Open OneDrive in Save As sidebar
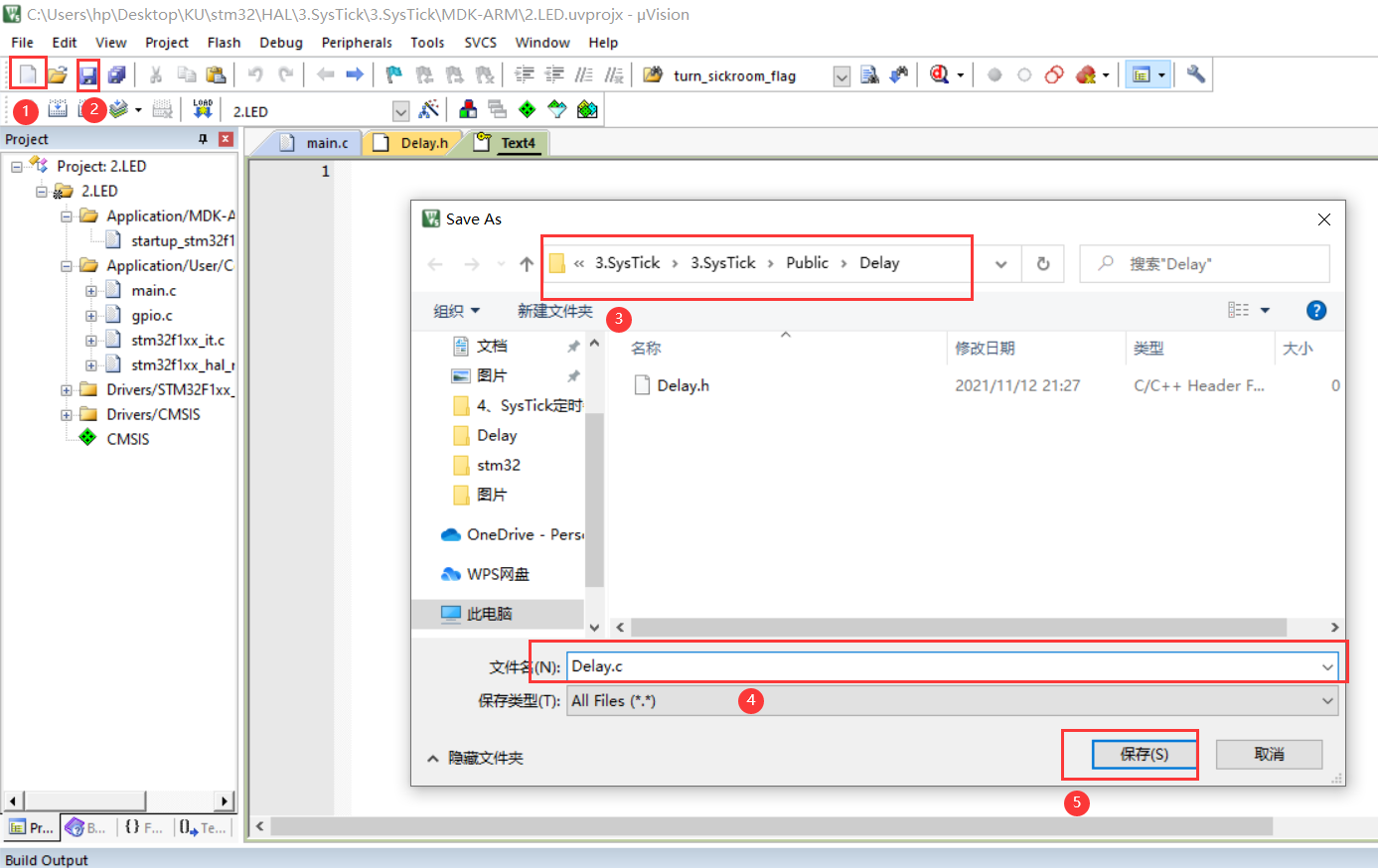The height and width of the screenshot is (868, 1378). pos(512,534)
